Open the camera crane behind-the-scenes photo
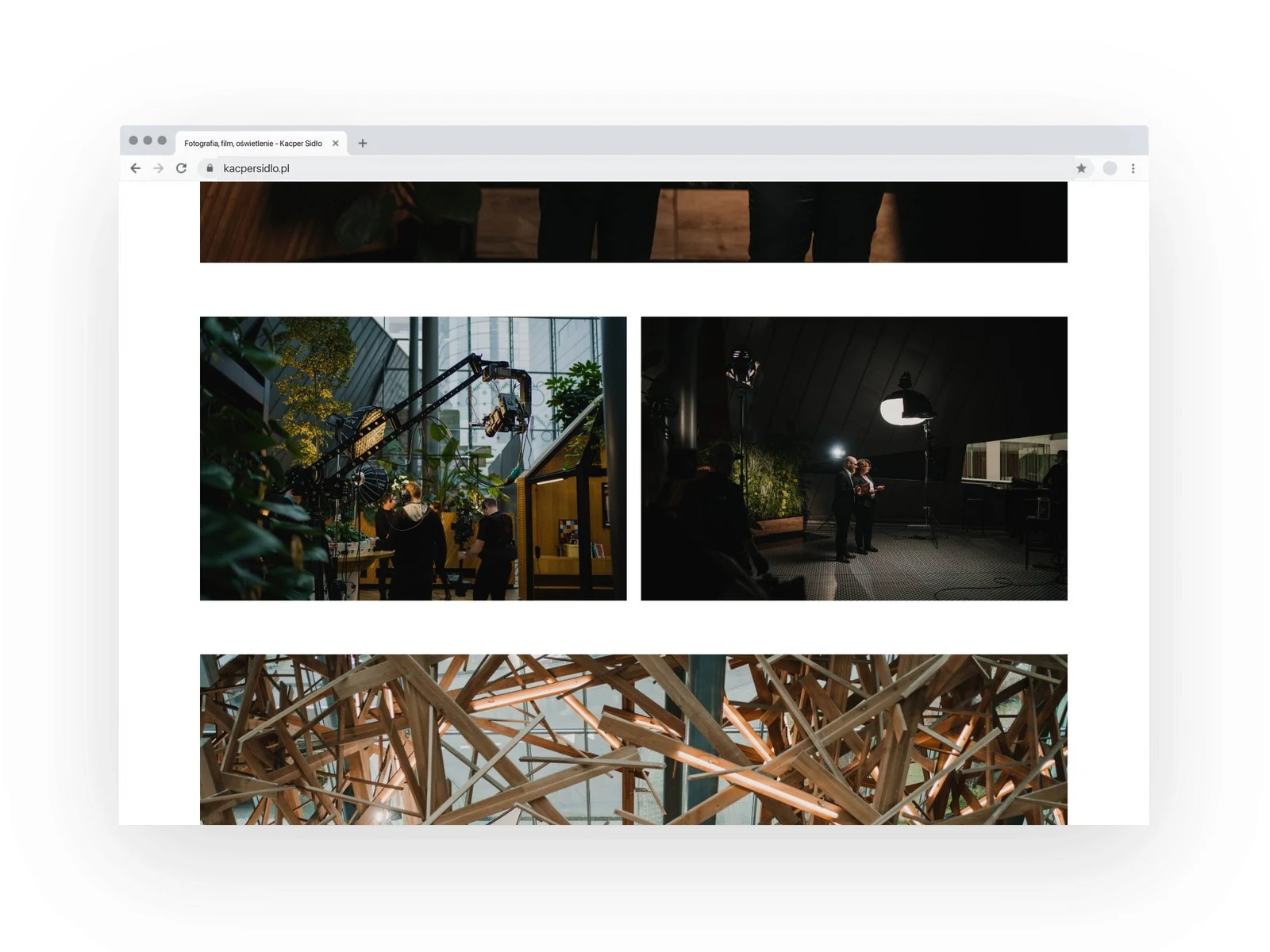The width and height of the screenshot is (1270, 952). tap(413, 459)
